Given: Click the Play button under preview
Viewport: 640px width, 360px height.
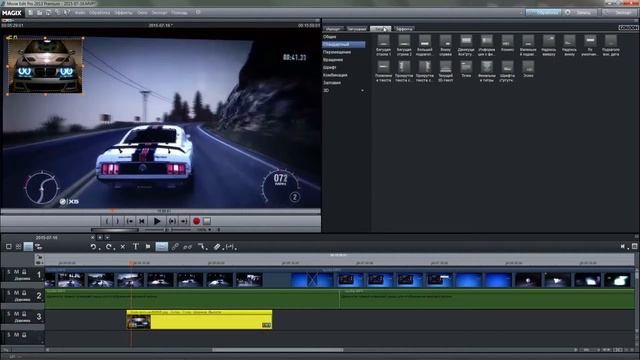Looking at the screenshot, I should pos(157,221).
